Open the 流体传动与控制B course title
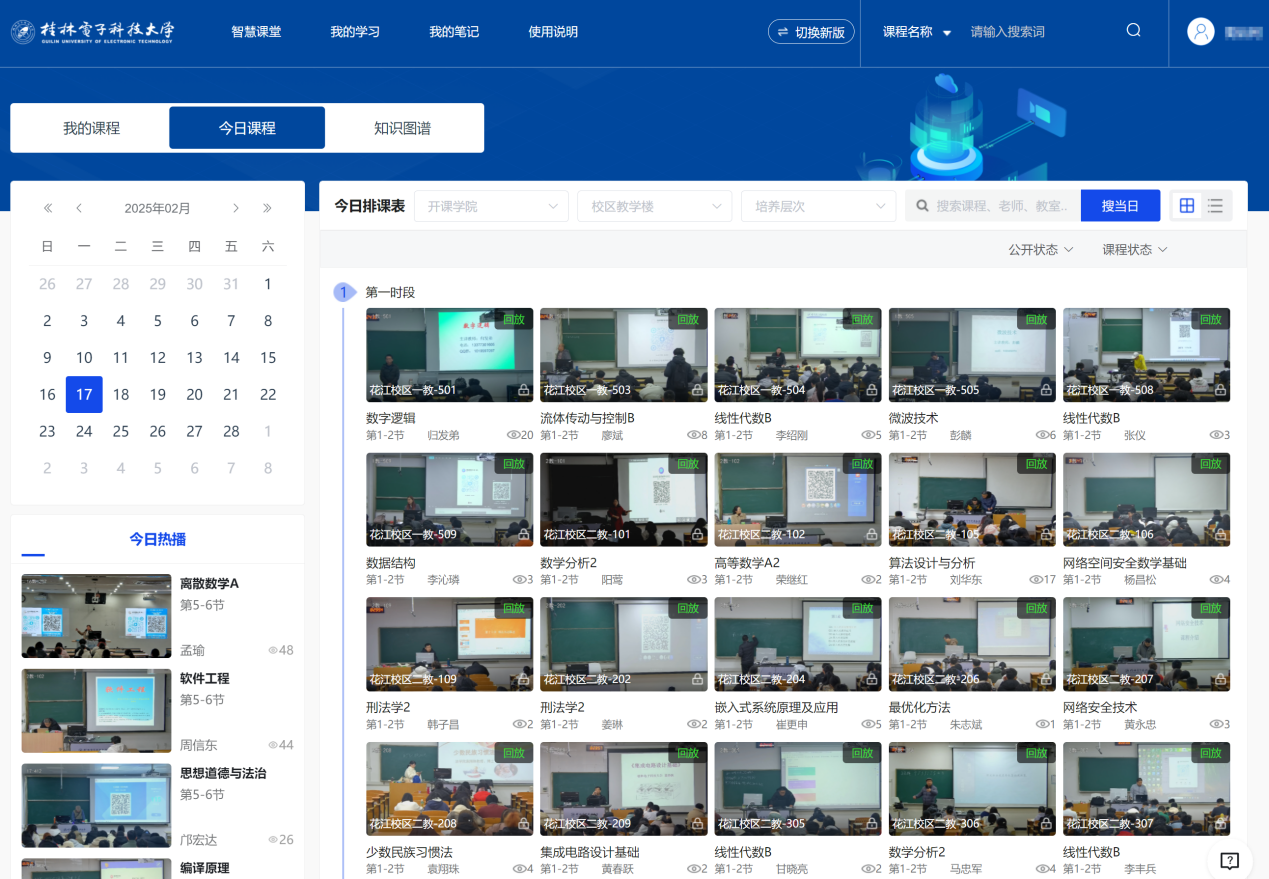This screenshot has height=879, width=1269. (x=588, y=418)
